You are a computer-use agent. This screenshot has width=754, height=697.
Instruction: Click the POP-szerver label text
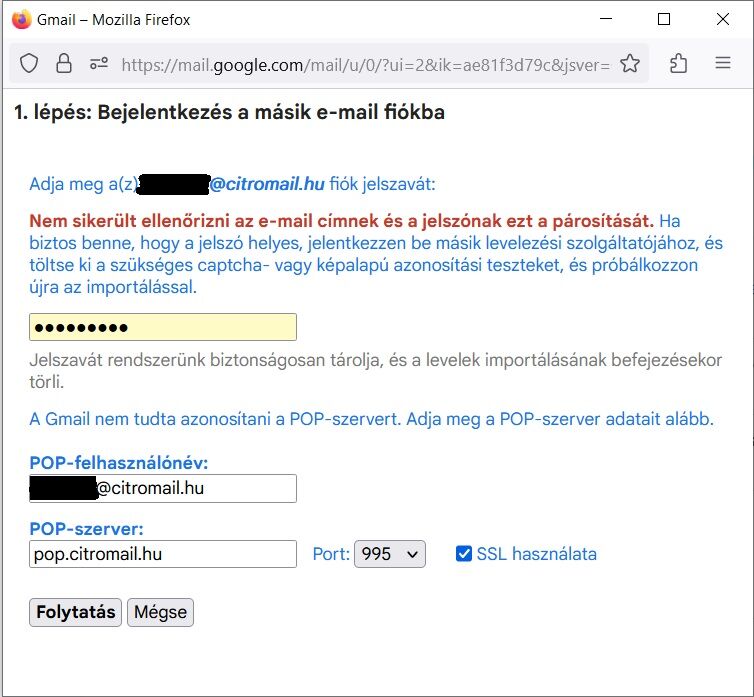click(87, 529)
